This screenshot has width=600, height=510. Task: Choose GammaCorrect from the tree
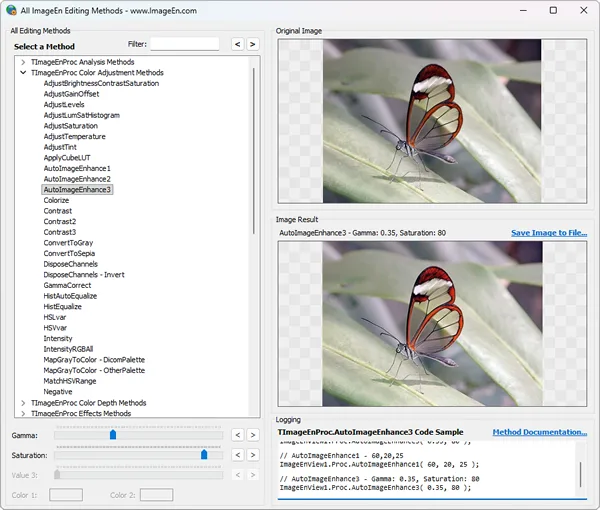67,285
